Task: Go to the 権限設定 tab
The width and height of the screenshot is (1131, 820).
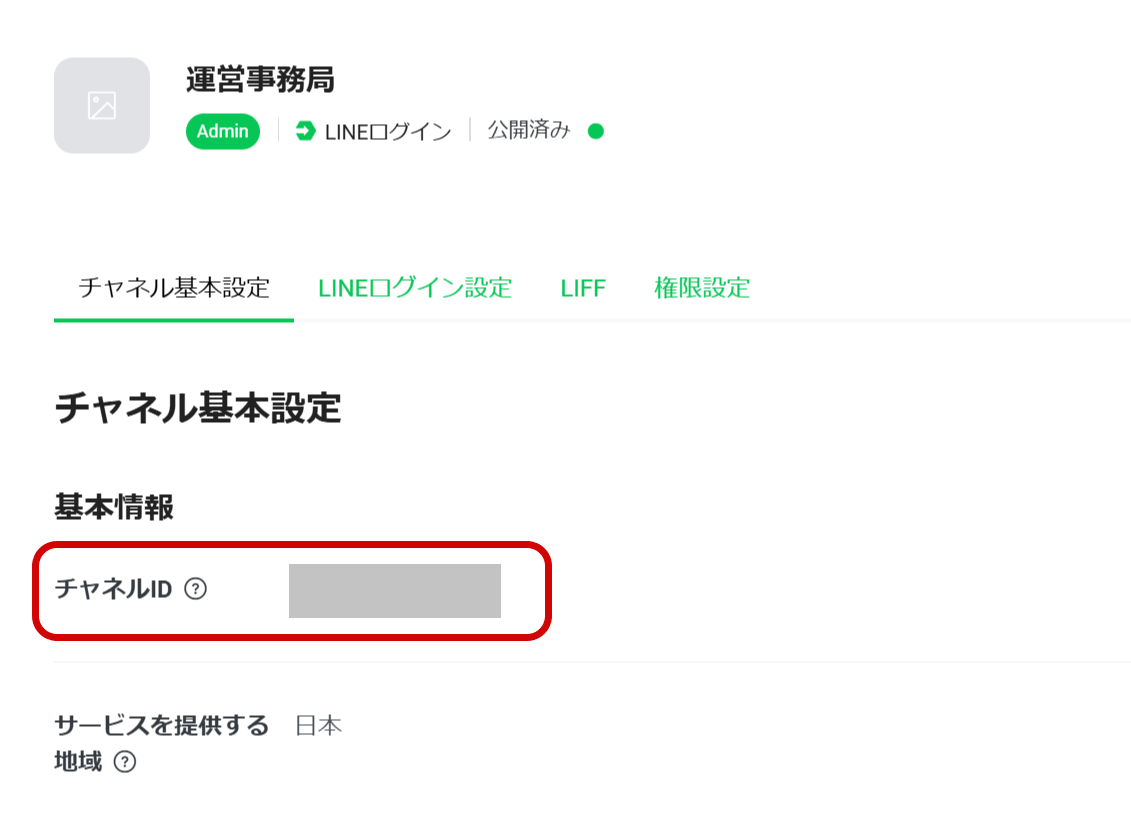Action: point(702,288)
